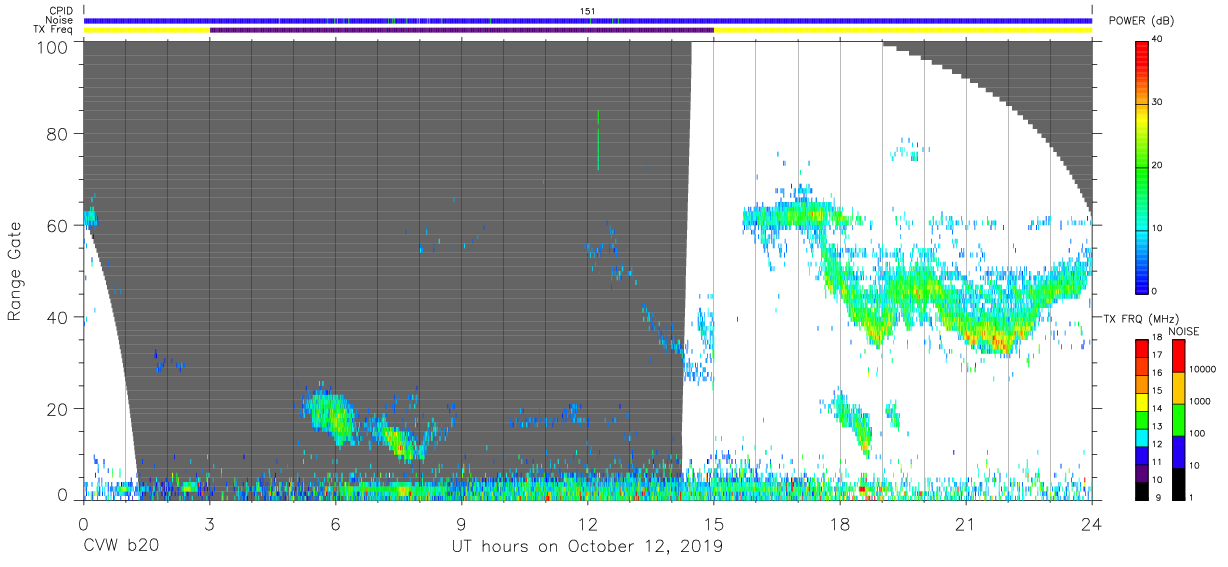Image resolution: width=1228 pixels, height=567 pixels.
Task: Click the CPID label
Action: point(61,11)
